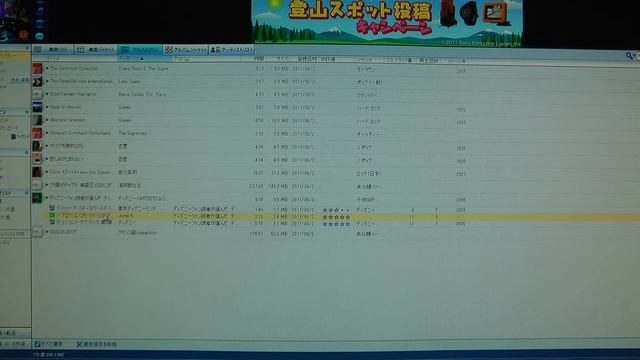Screen dimensions: 640x360
Task: Click the Artist List tab's person icon
Action: click(215, 50)
